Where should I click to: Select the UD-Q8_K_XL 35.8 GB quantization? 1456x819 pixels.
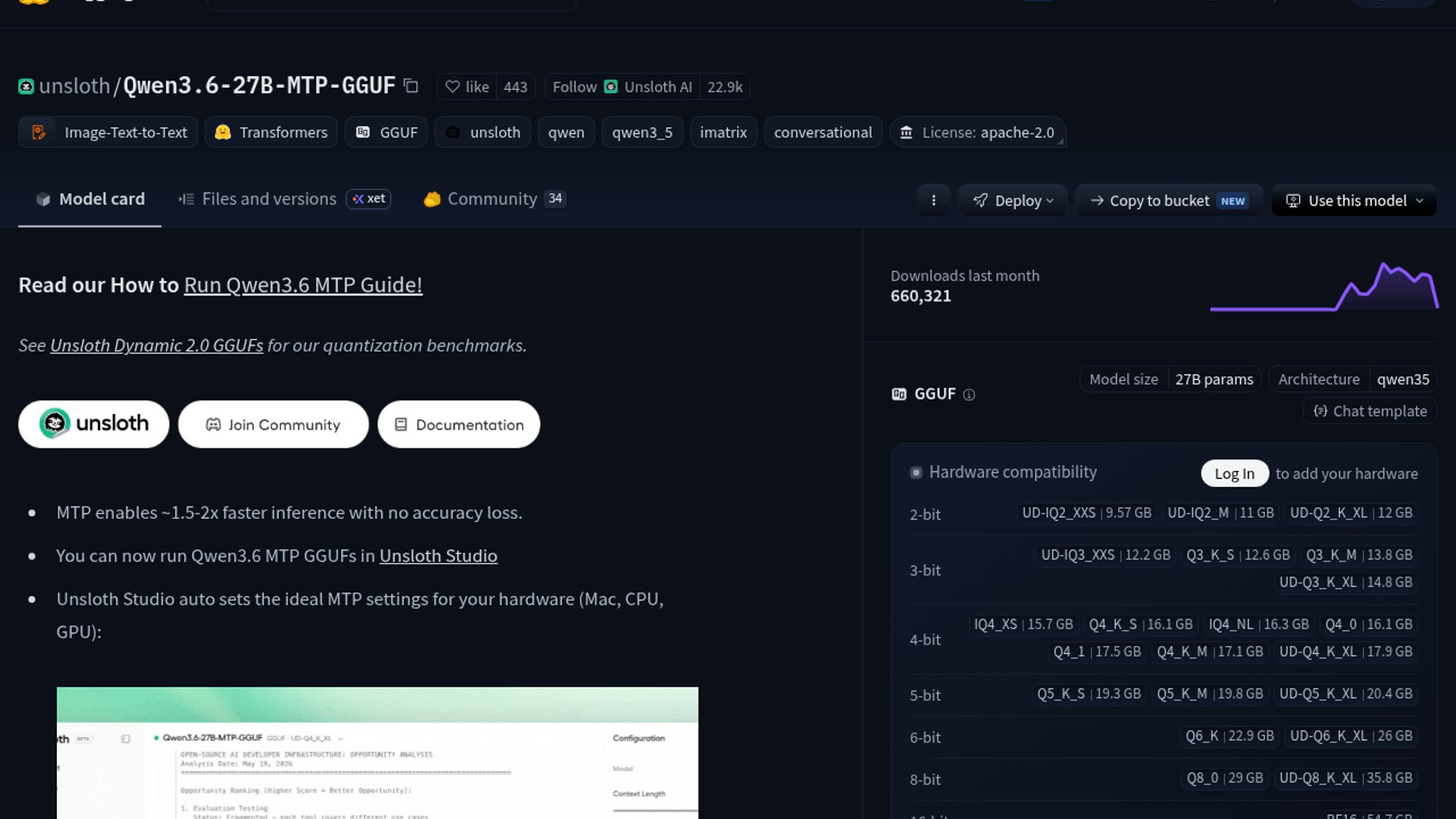click(x=1345, y=778)
